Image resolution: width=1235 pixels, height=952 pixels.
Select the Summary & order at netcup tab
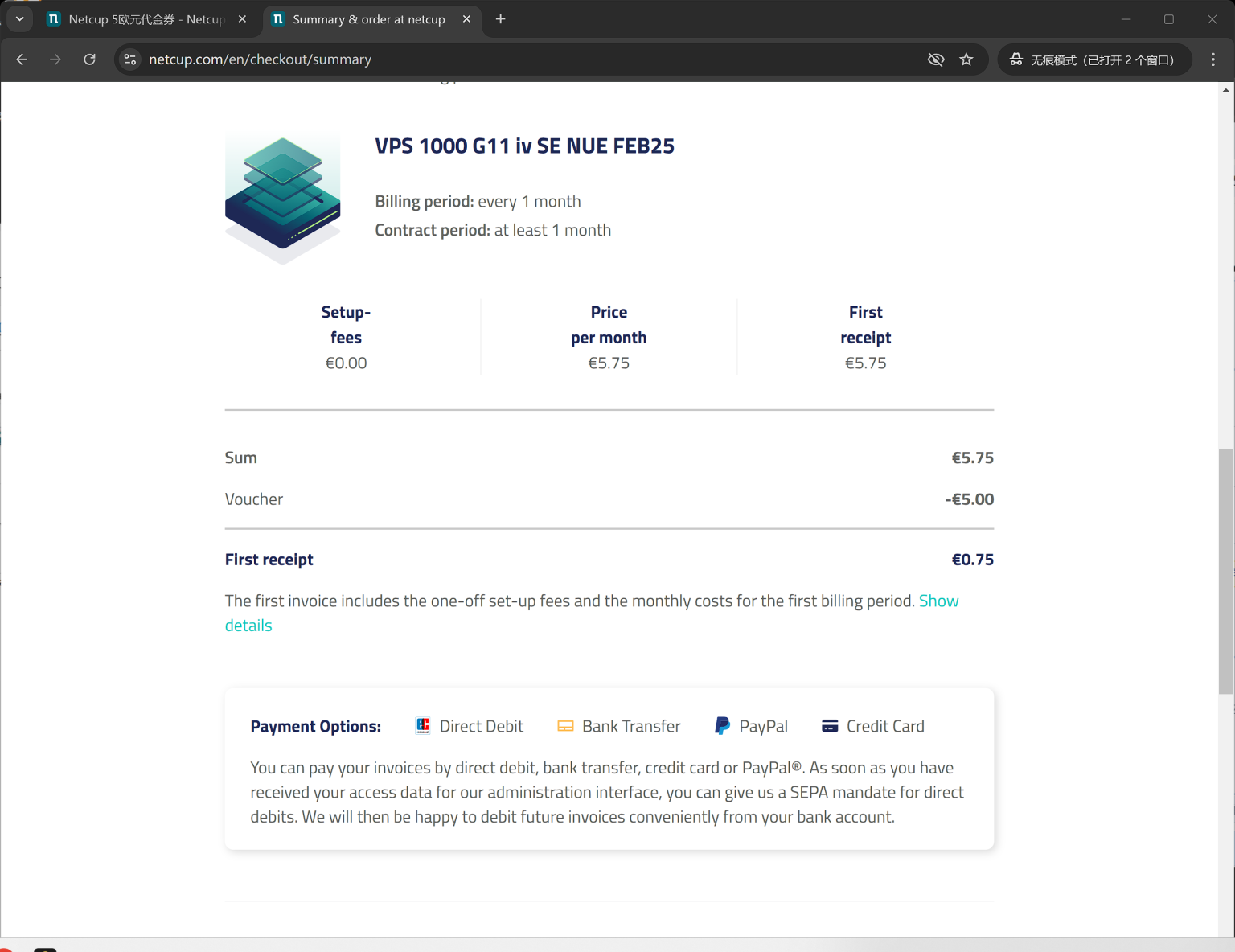[367, 19]
